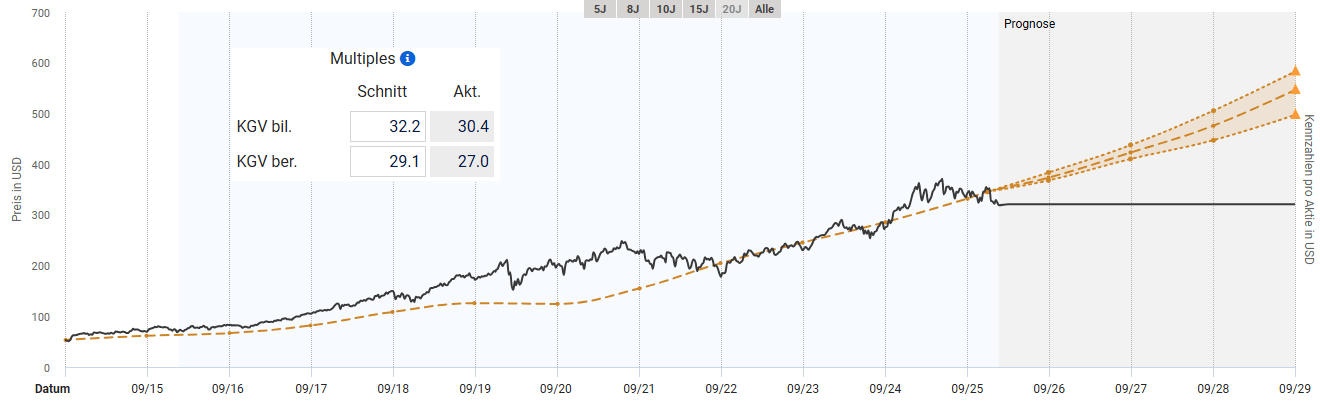This screenshot has width=1320, height=405.
Task: Click the KGV ber. Schnitt input field
Action: [x=388, y=161]
